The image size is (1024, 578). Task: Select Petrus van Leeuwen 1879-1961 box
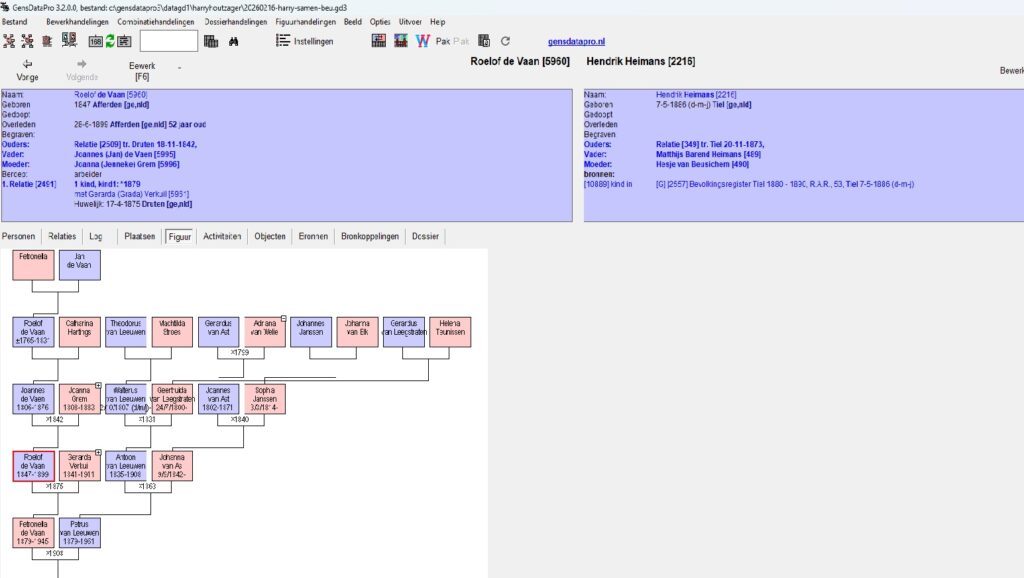(80, 533)
